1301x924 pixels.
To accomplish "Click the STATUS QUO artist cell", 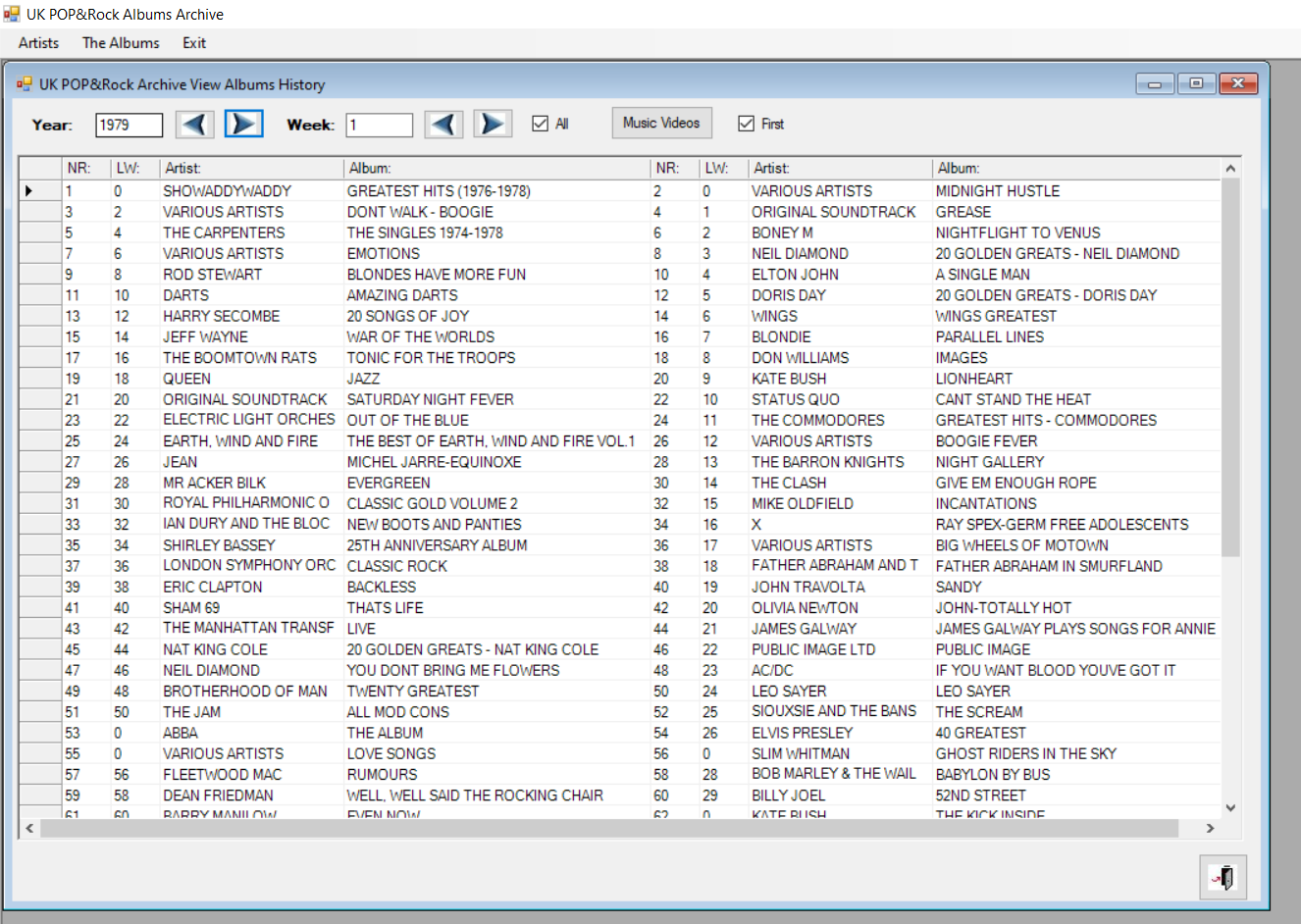I will (x=840, y=399).
